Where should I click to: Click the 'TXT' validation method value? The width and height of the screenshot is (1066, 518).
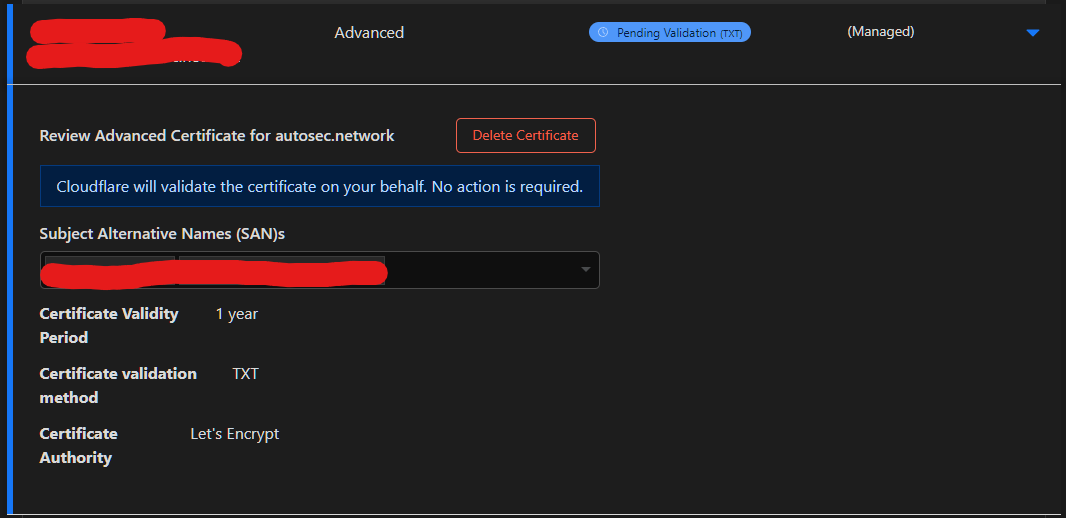click(245, 374)
